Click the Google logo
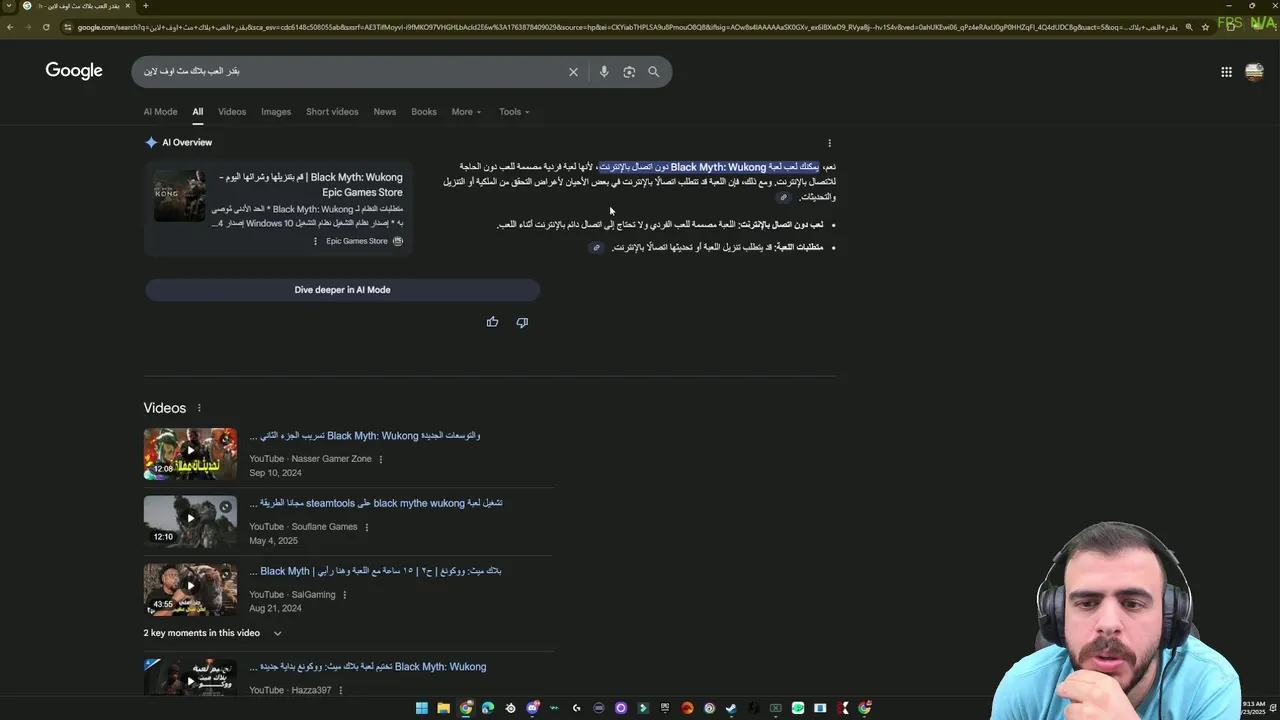Viewport: 1280px width, 720px height. (x=74, y=71)
